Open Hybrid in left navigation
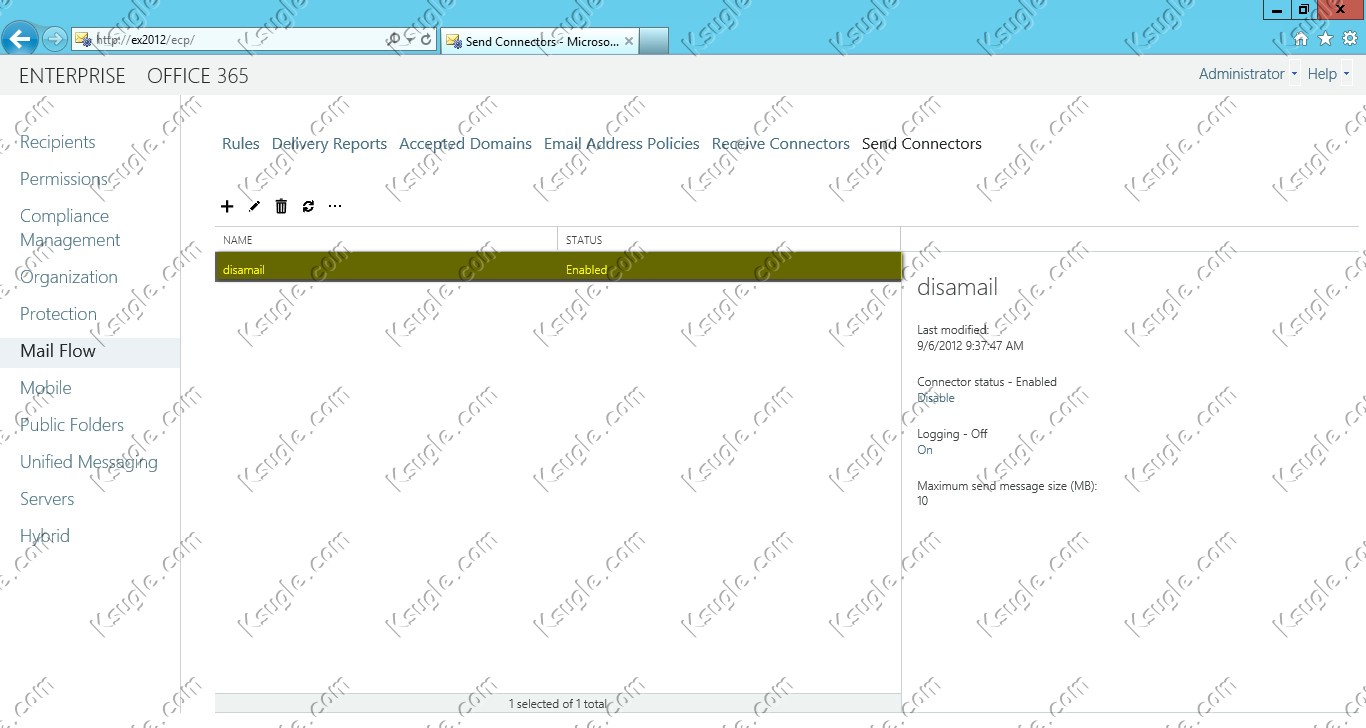Screen dimensions: 1366x728 pos(45,536)
